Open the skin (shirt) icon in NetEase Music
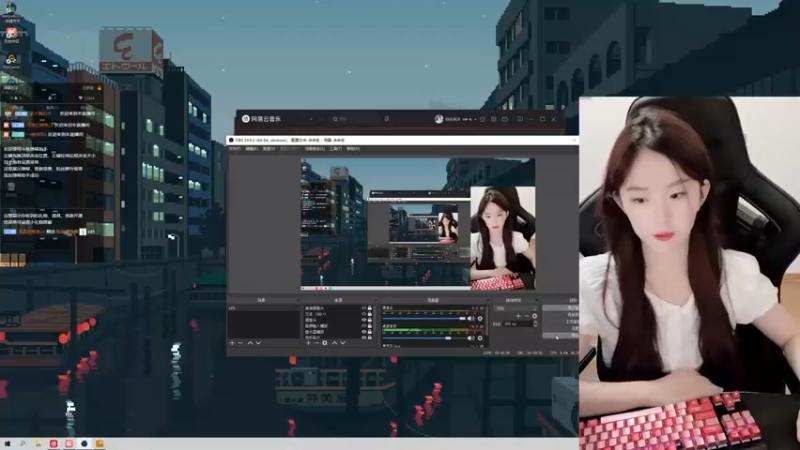800x450 pixels. 483,119
